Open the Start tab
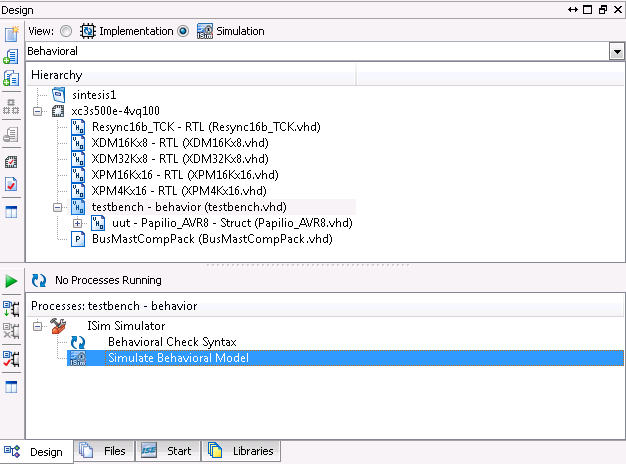 point(168,451)
